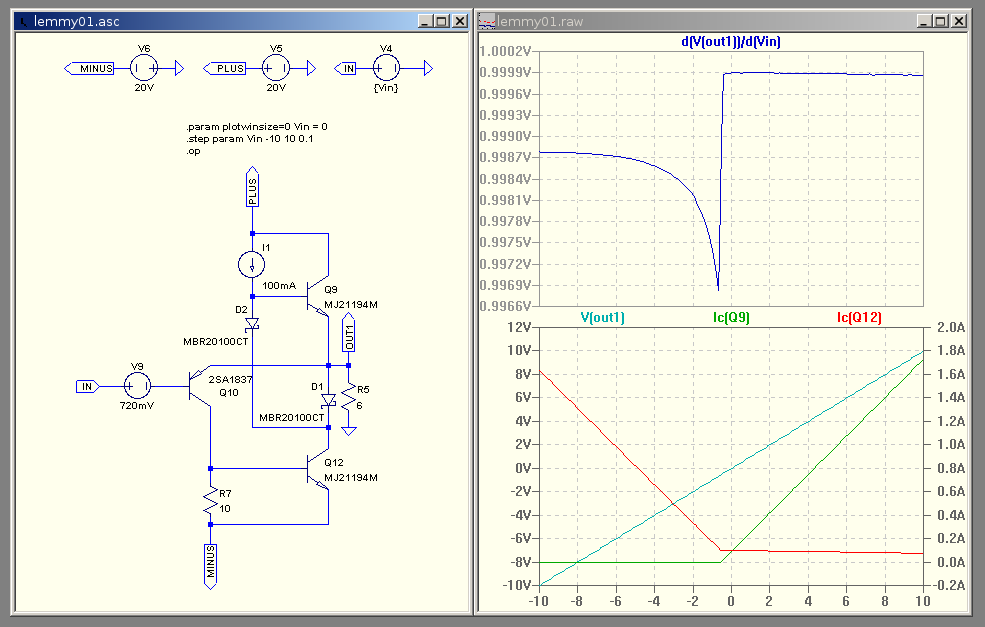Screen dimensions: 985x627
Task: Select the MINUS net label flag at top
Action: (89, 68)
